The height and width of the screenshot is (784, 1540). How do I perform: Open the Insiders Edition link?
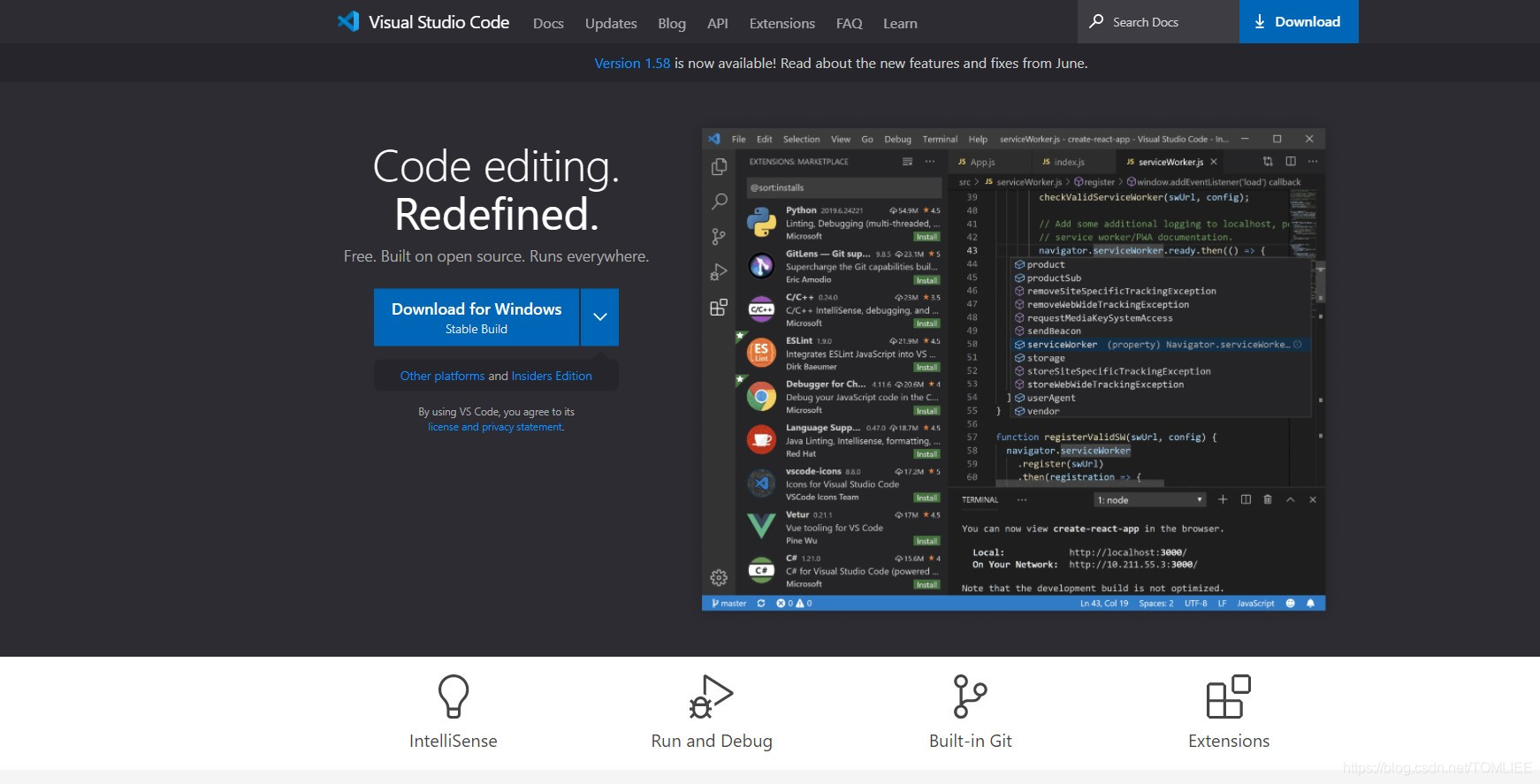552,376
